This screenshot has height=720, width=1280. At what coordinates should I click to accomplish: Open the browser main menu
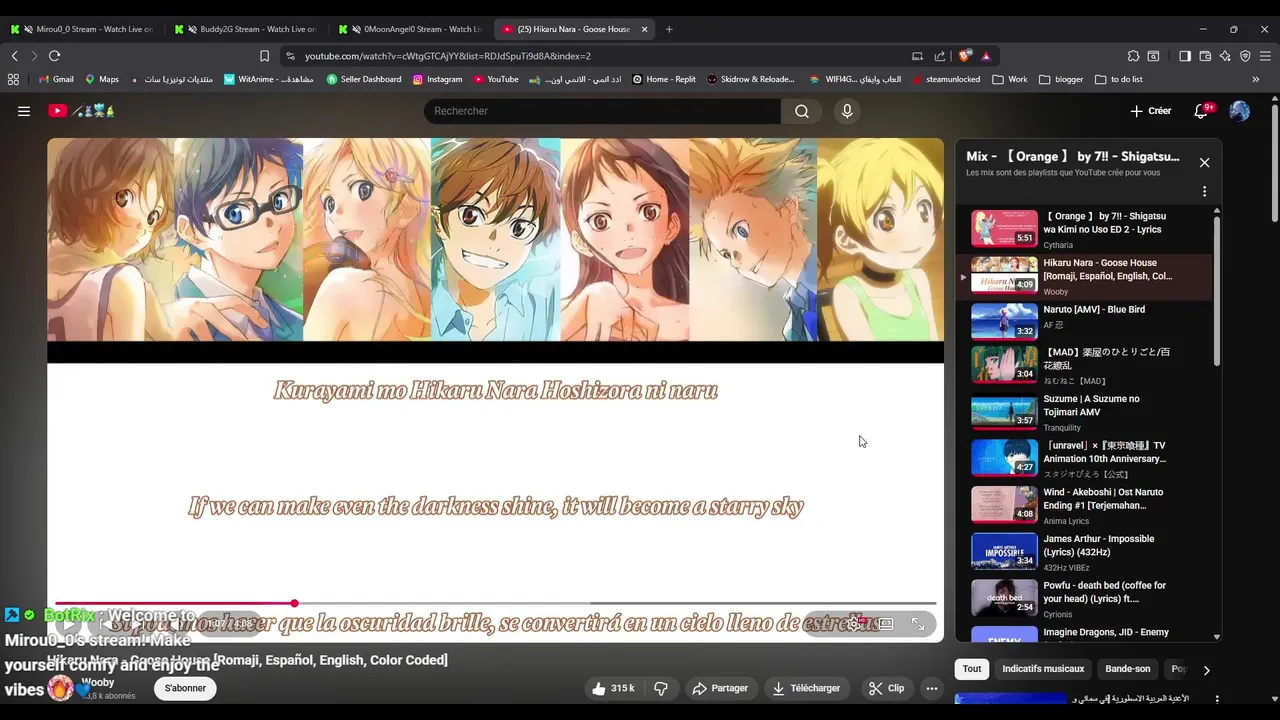[x=1265, y=56]
